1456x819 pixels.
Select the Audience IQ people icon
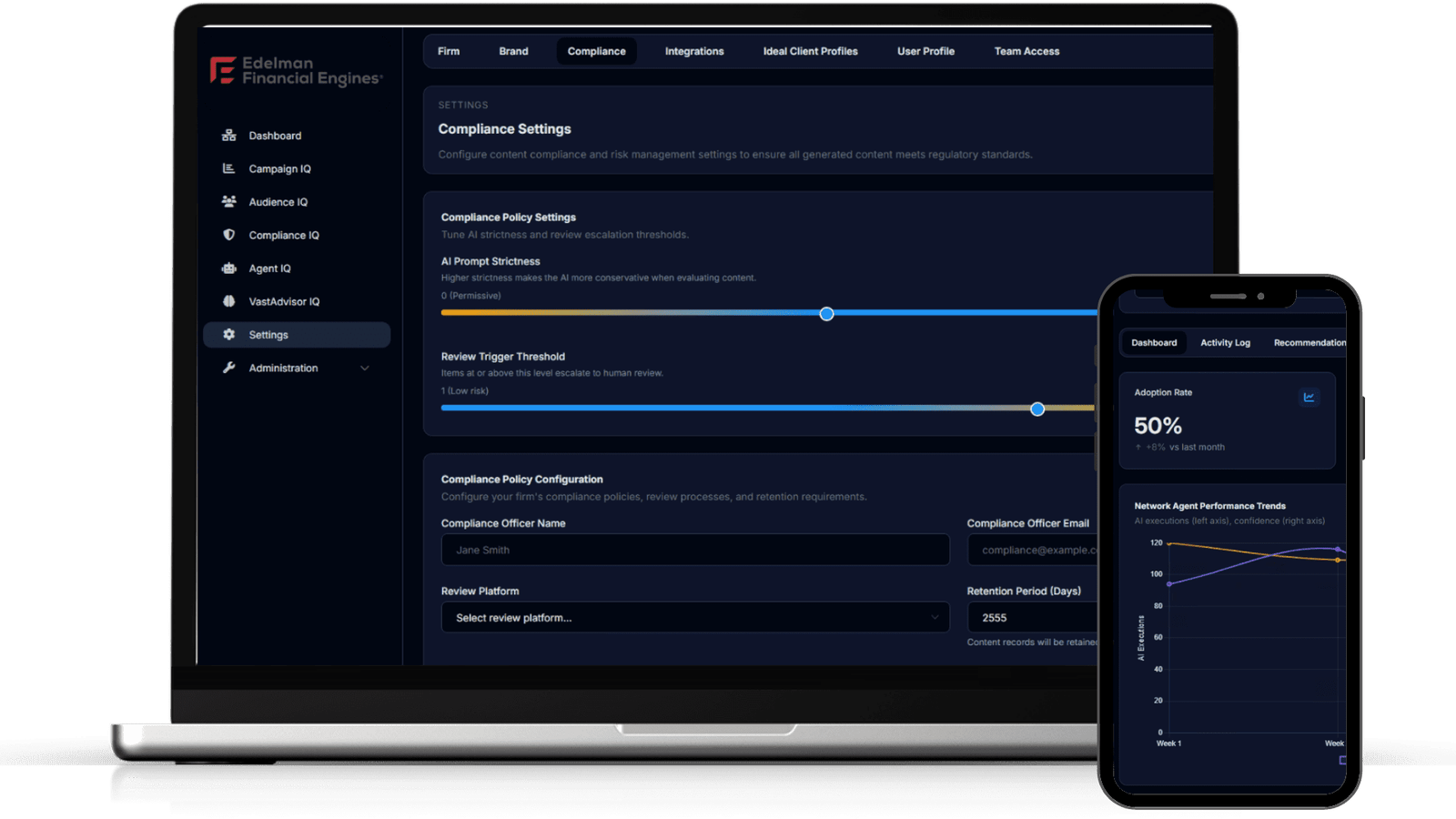(228, 202)
